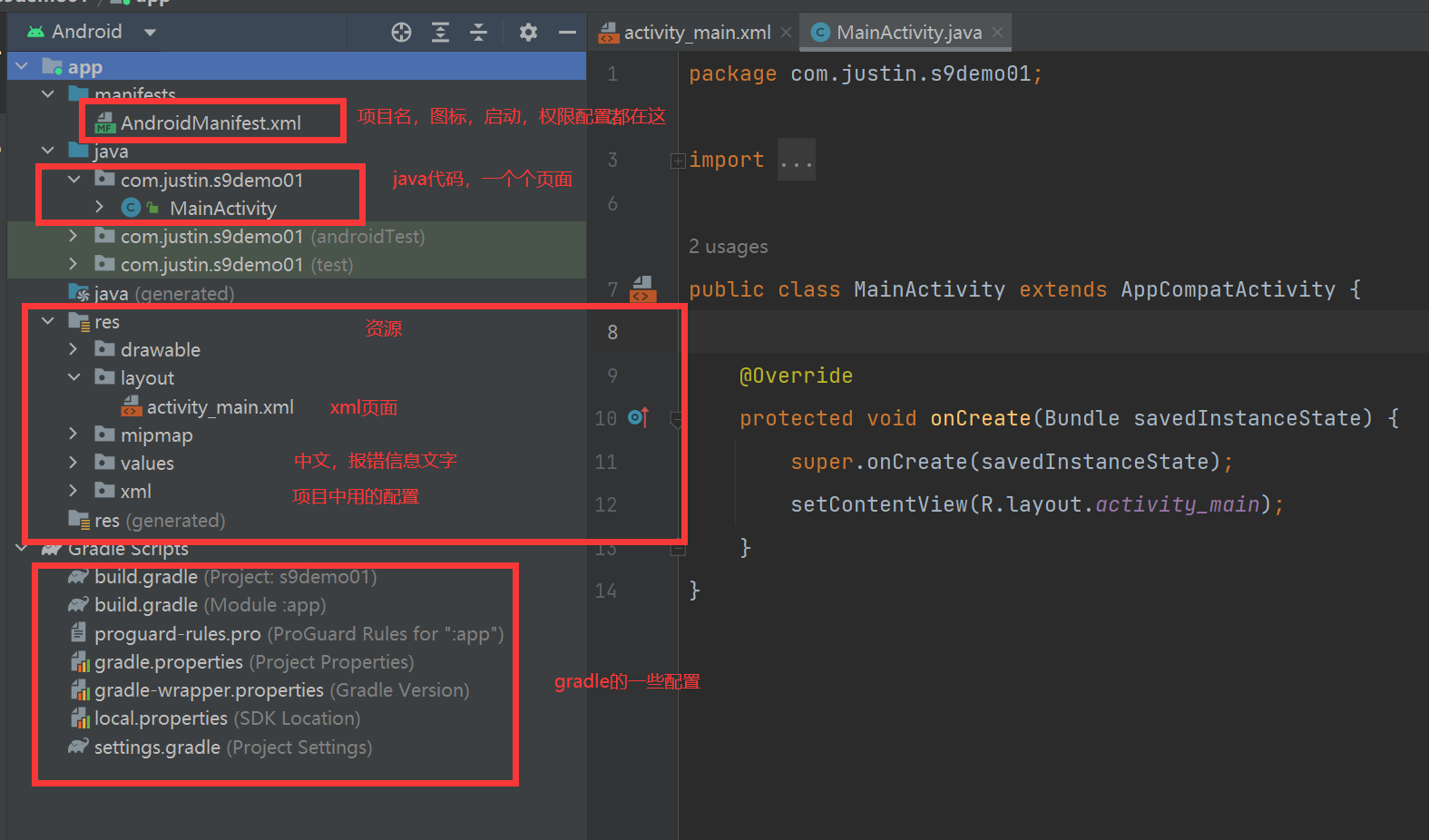Open project panel settings gear
The height and width of the screenshot is (840, 1429).
pos(528,33)
